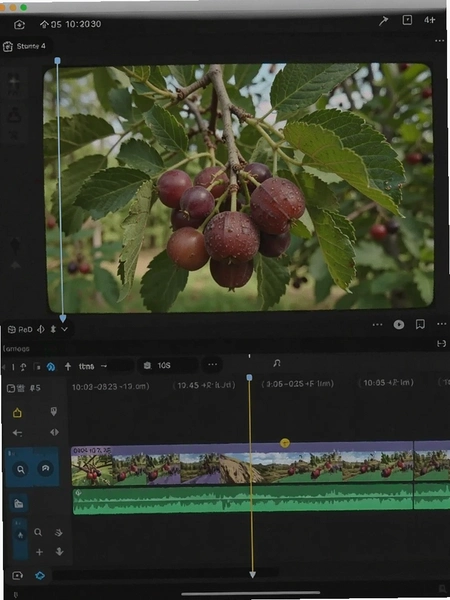The height and width of the screenshot is (600, 450).
Task: Click the 4+ label at top right
Action: pyautogui.click(x=430, y=20)
